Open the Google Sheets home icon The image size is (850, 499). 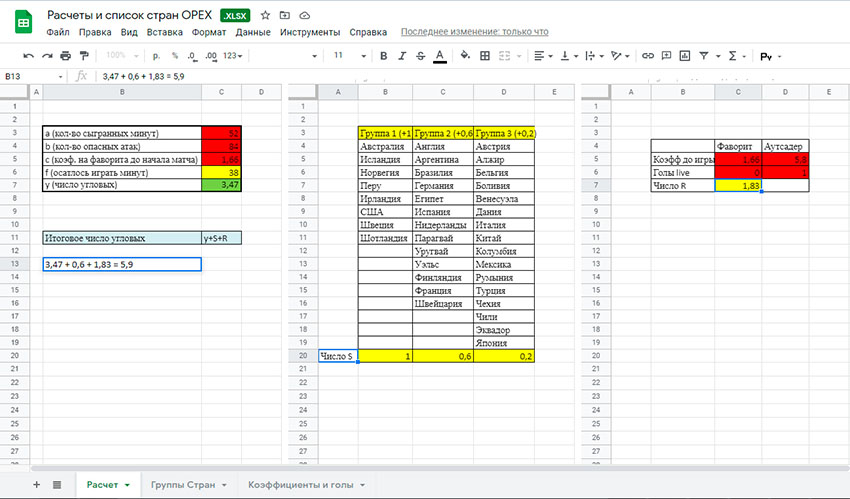[23, 23]
